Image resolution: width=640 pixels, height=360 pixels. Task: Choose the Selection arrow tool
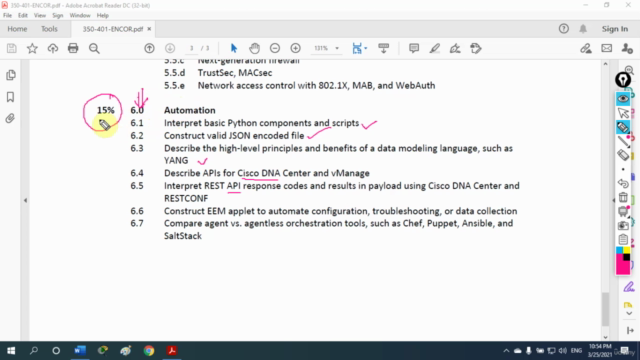(233, 49)
